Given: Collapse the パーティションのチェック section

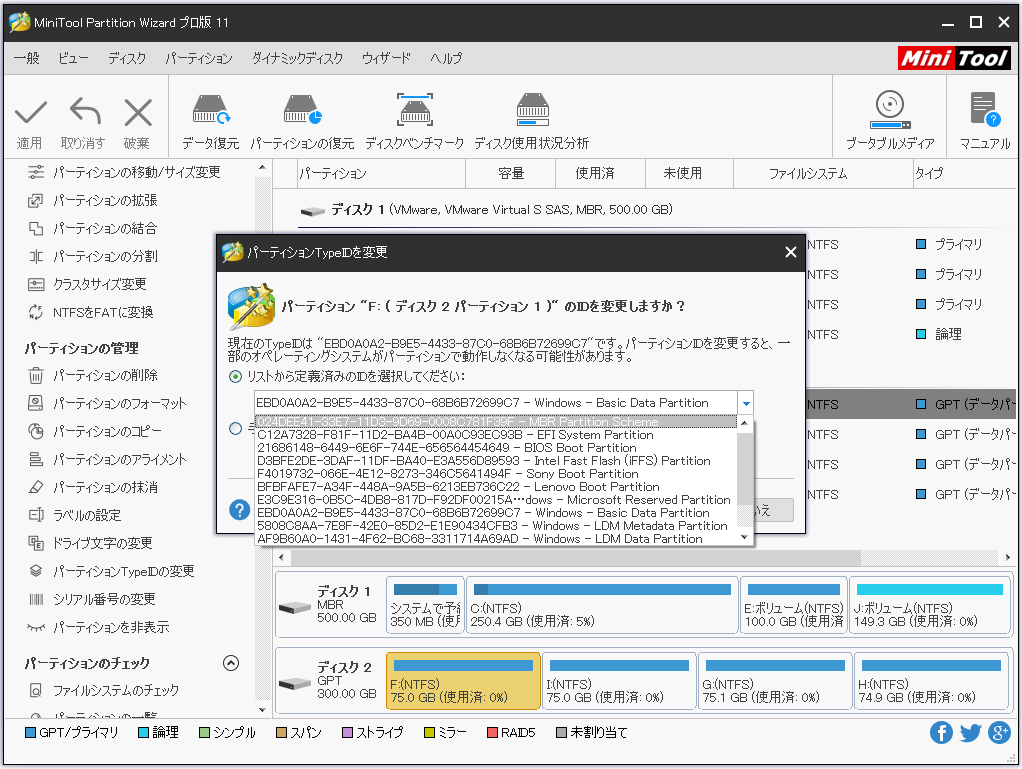Looking at the screenshot, I should point(231,663).
